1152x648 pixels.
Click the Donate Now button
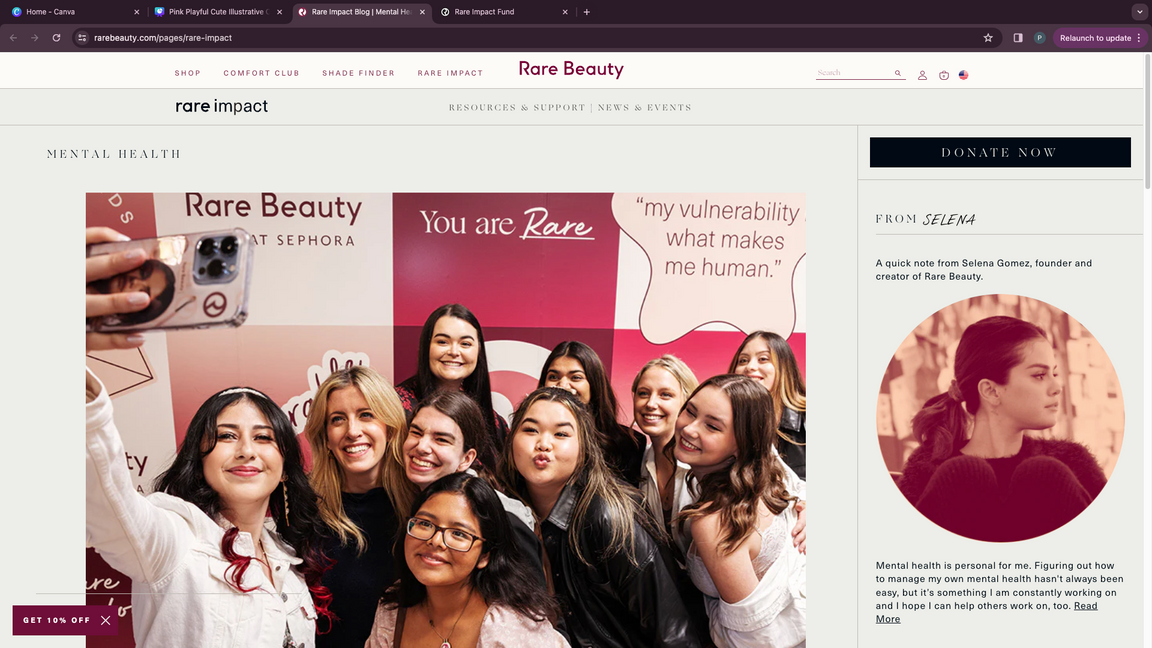tap(1000, 152)
